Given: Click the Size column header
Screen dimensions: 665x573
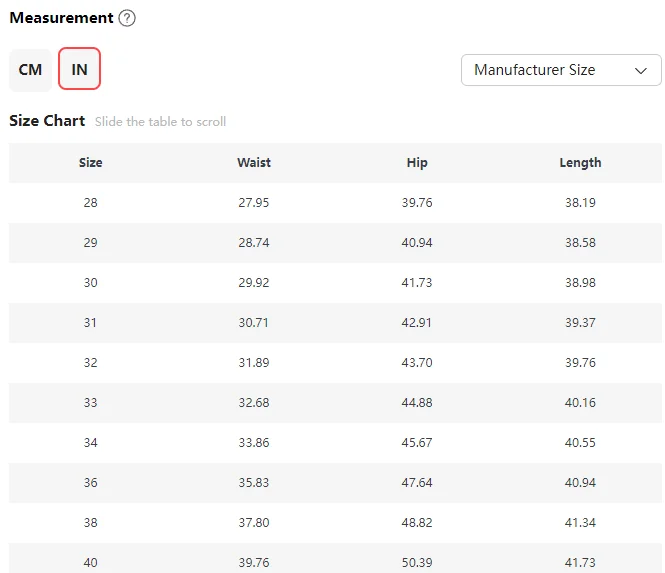Looking at the screenshot, I should pos(91,162).
